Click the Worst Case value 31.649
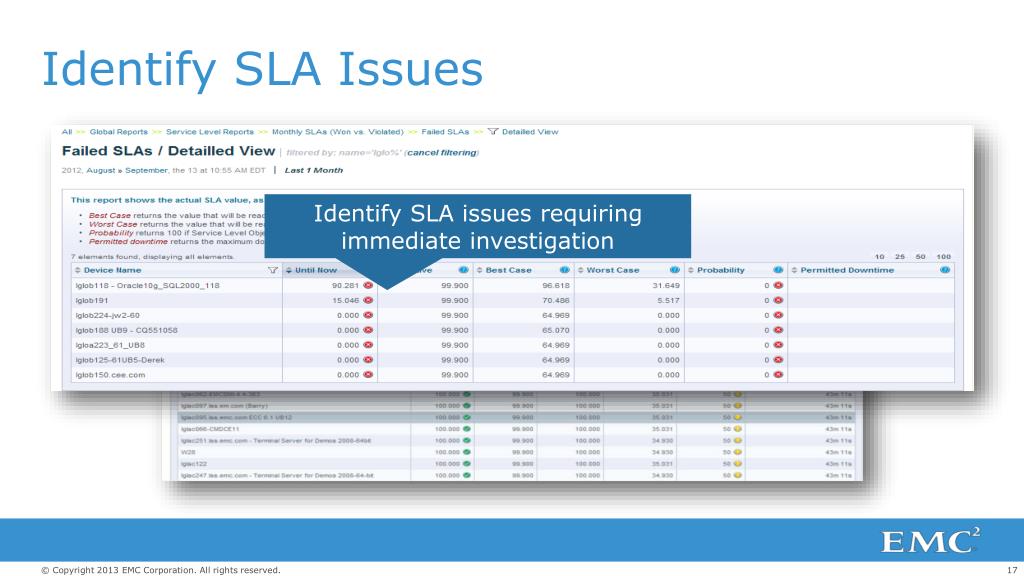 point(666,285)
